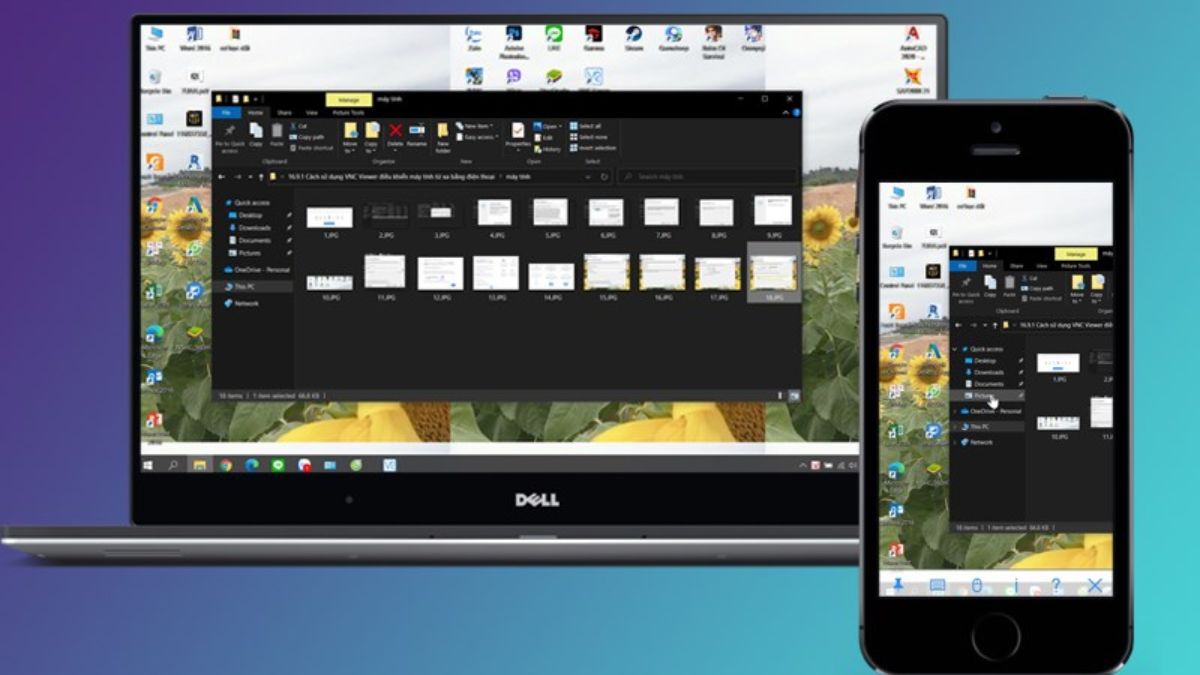This screenshot has width=1200, height=675.
Task: Switch to the Share tab on the laptop
Action: tap(284, 113)
